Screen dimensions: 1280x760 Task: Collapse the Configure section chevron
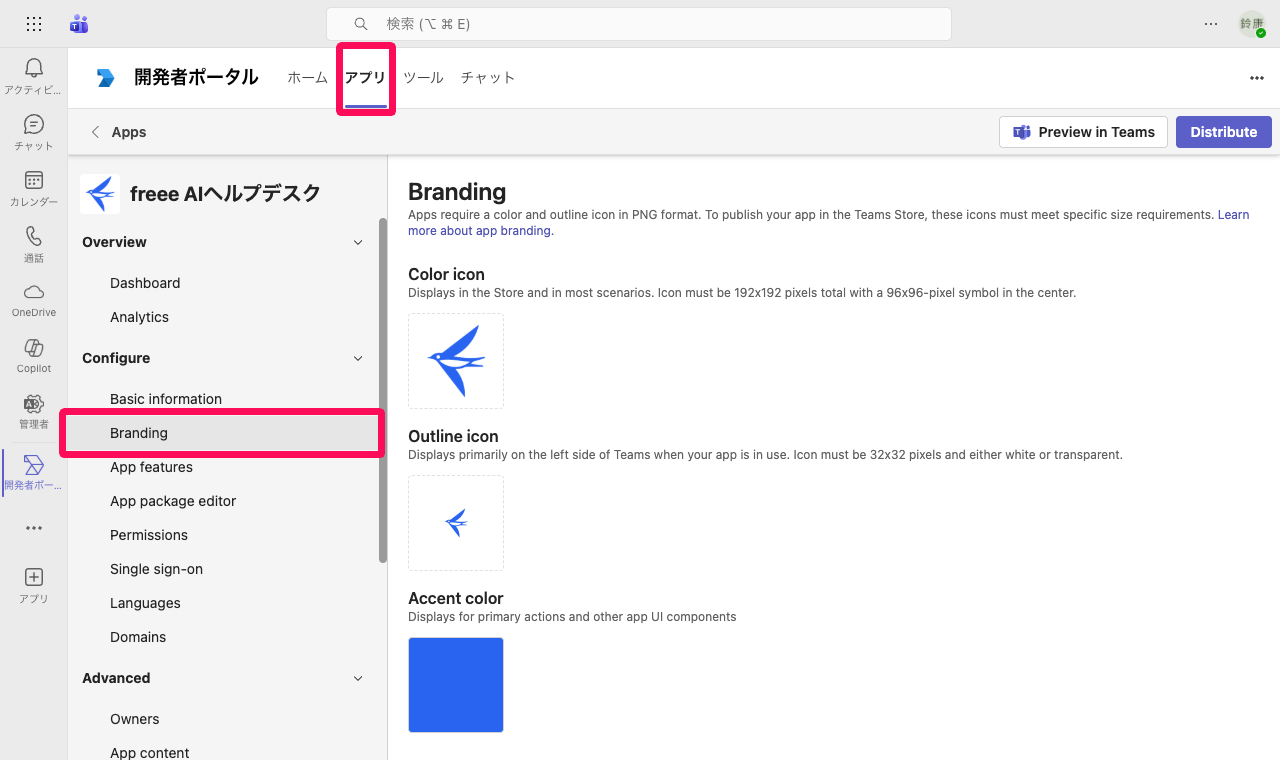[x=359, y=358]
